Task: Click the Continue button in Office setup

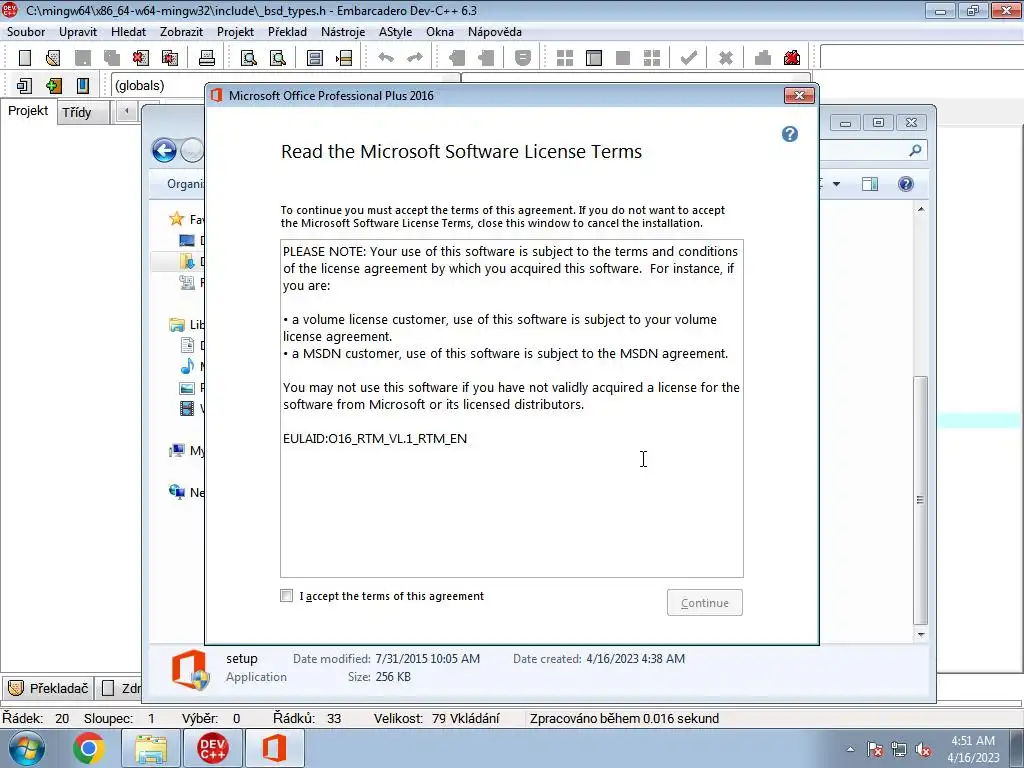Action: pos(704,603)
